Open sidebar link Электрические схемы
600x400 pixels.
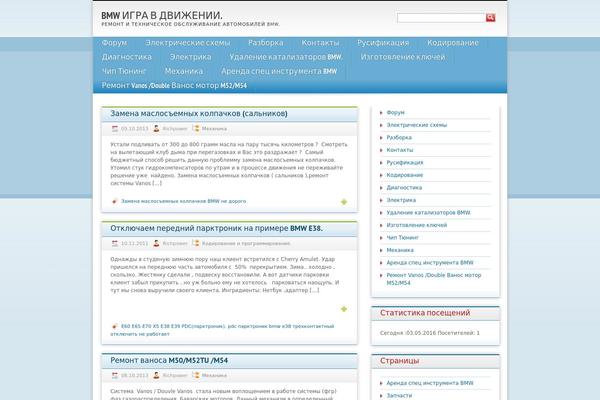pos(417,125)
